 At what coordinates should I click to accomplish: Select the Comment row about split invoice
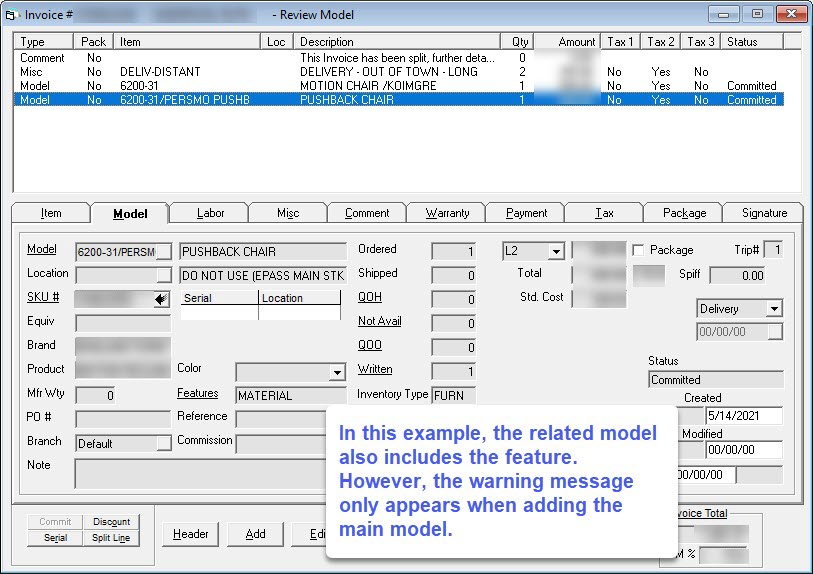(x=399, y=58)
